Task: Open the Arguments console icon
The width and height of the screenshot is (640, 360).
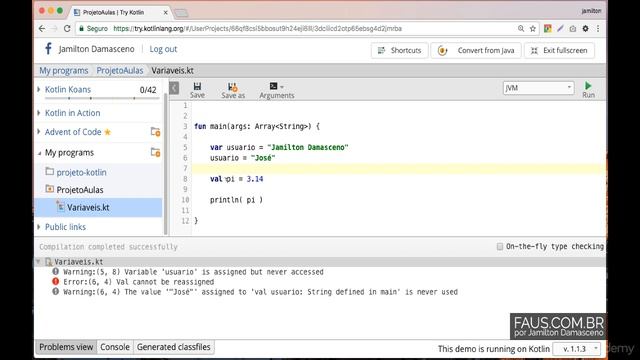Action: tap(273, 86)
